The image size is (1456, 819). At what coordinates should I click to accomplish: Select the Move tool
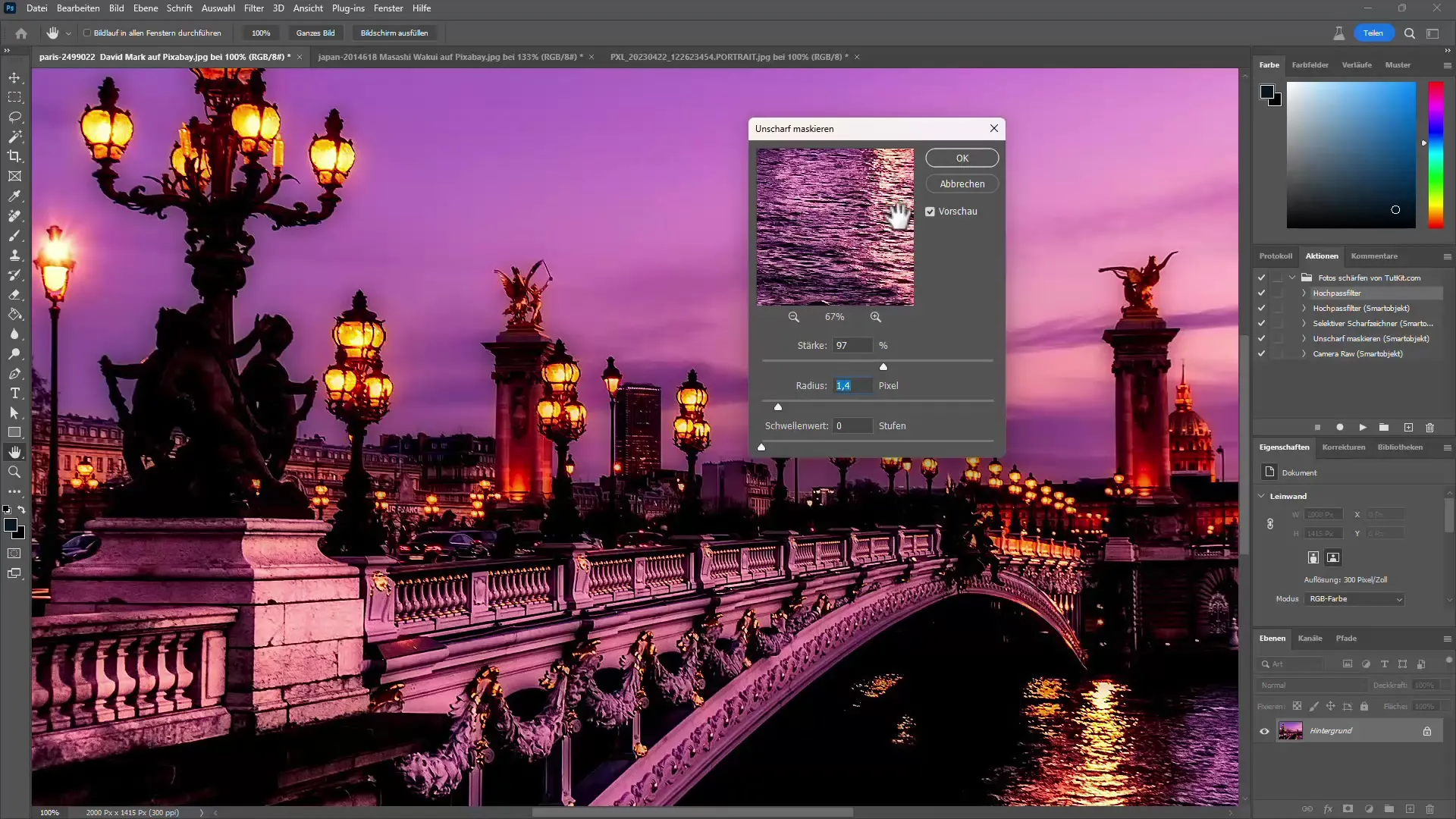pyautogui.click(x=14, y=77)
